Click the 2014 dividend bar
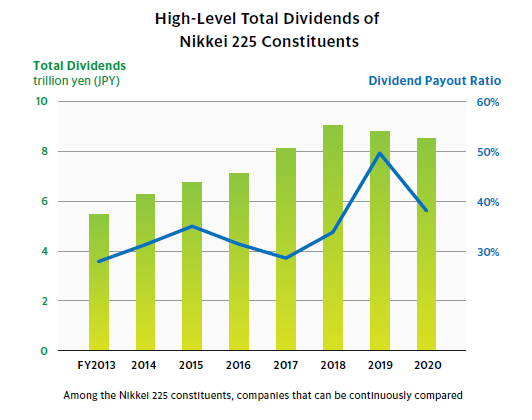Screen dimensions: 532x420 point(145,272)
